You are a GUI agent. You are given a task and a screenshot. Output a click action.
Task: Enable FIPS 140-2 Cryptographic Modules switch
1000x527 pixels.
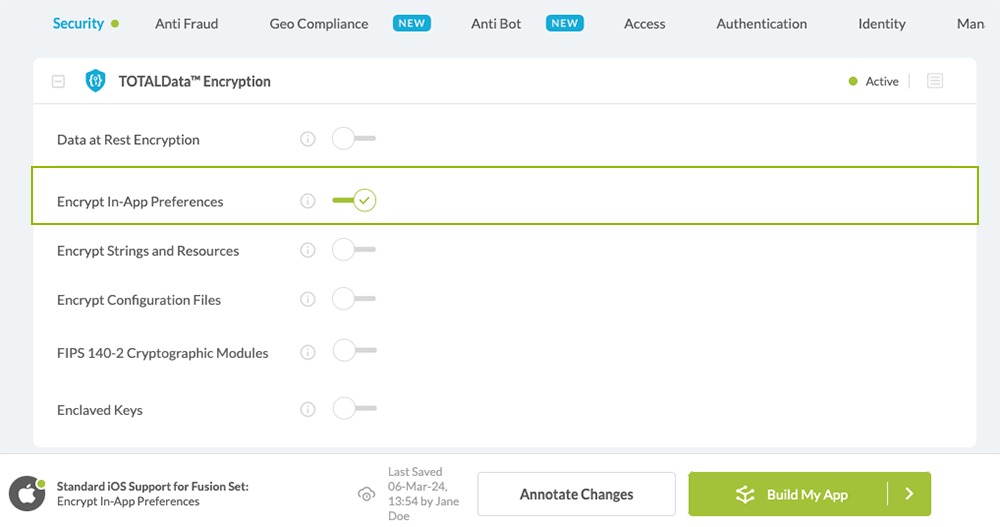[x=354, y=352]
